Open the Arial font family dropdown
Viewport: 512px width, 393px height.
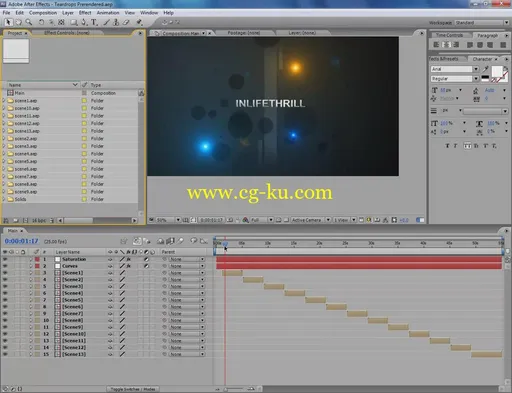(x=455, y=69)
